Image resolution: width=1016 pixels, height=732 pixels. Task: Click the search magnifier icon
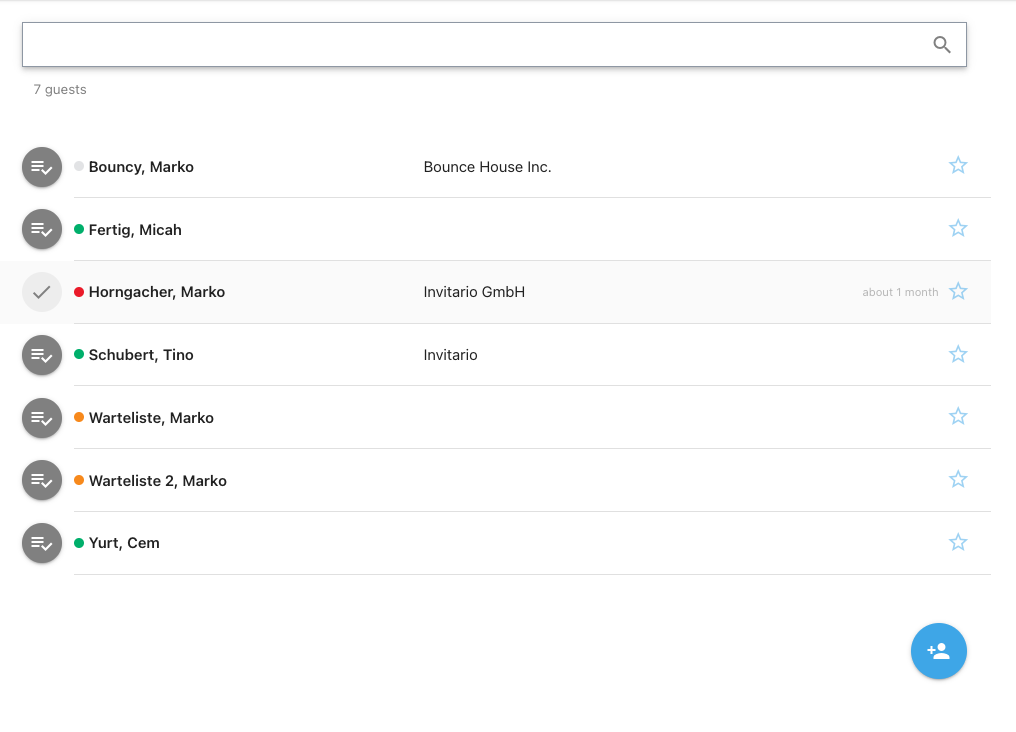(x=941, y=45)
